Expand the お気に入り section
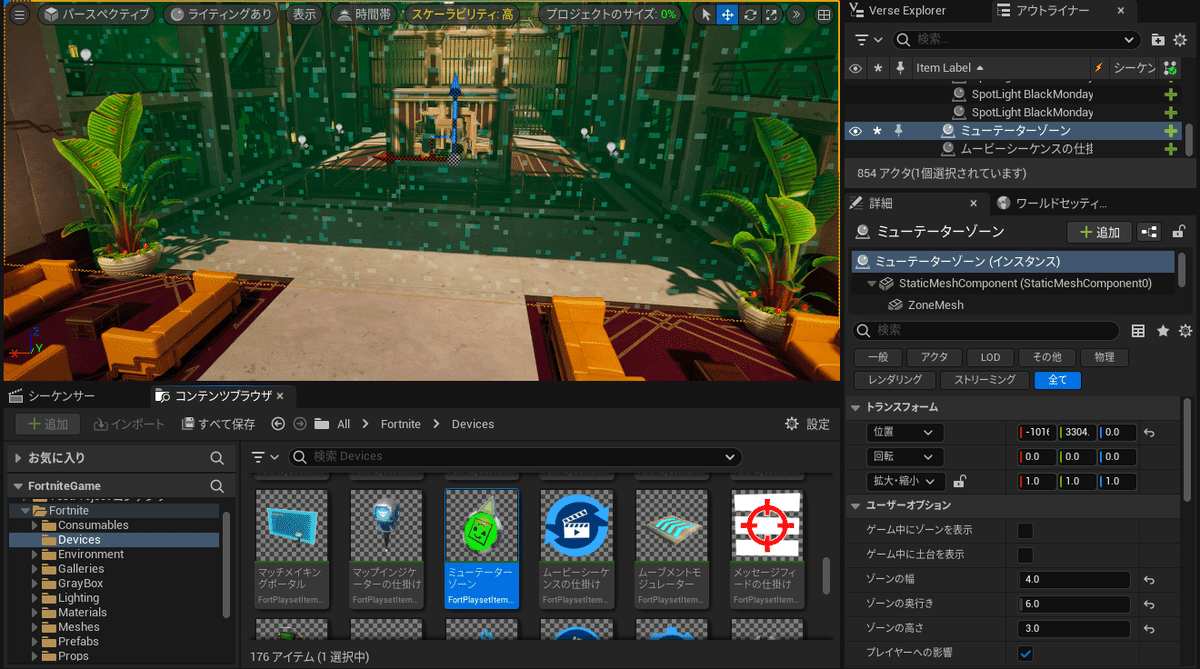This screenshot has width=1200, height=669. click(x=18, y=458)
